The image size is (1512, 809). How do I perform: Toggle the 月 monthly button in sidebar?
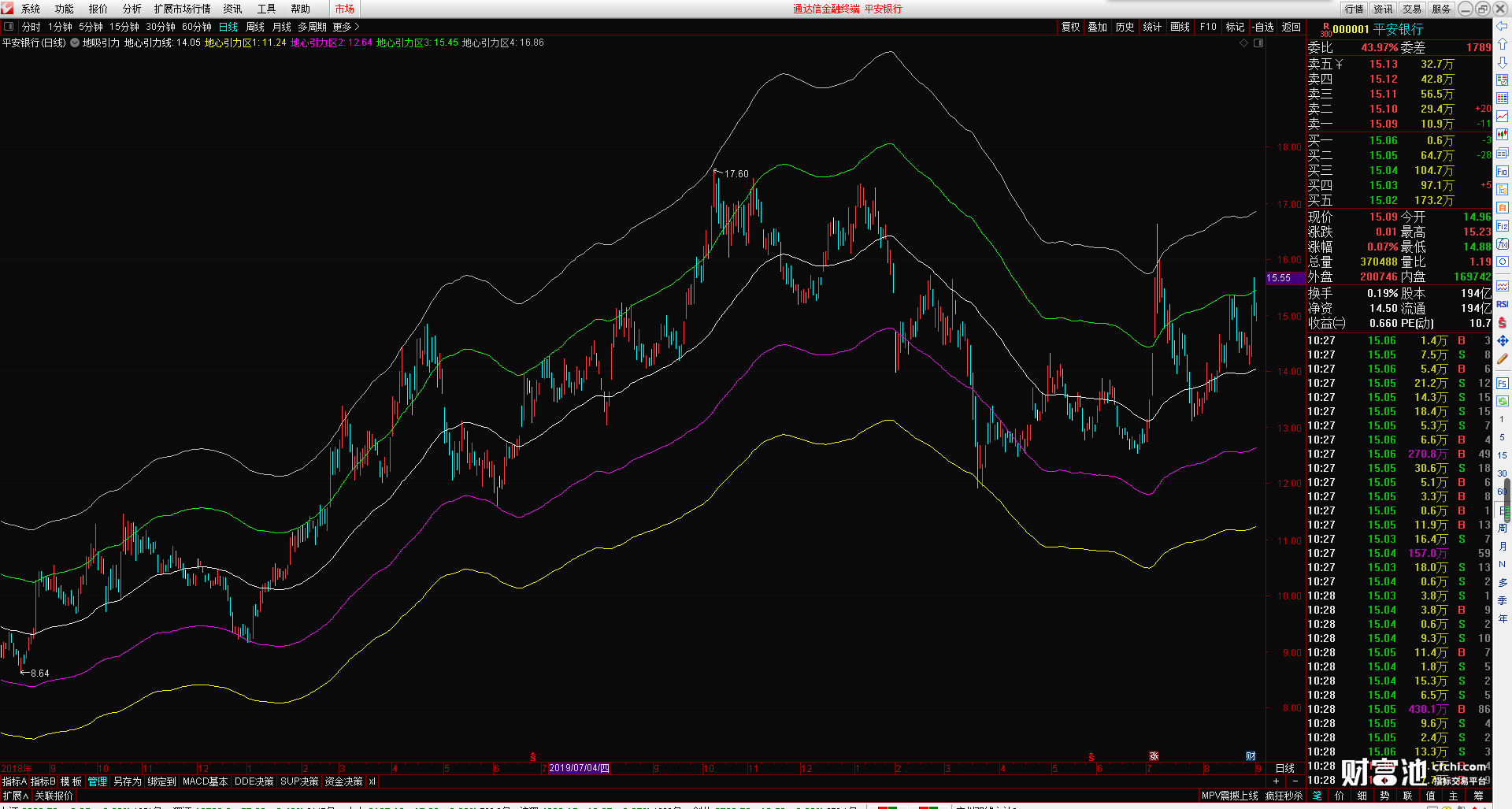[1503, 546]
